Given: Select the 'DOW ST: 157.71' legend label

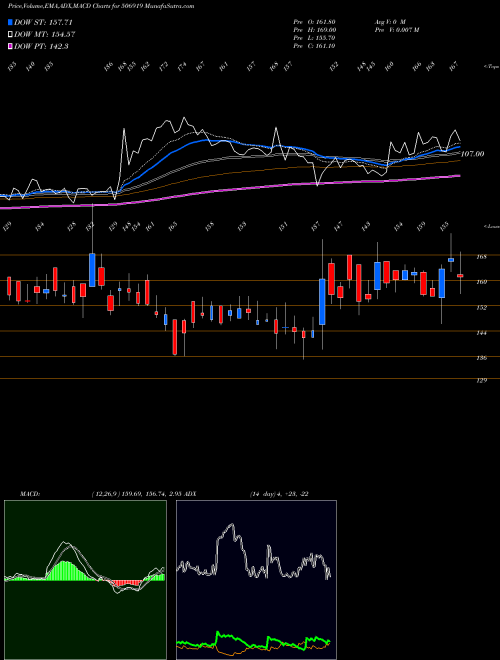Looking at the screenshot, I should pyautogui.click(x=43, y=22).
